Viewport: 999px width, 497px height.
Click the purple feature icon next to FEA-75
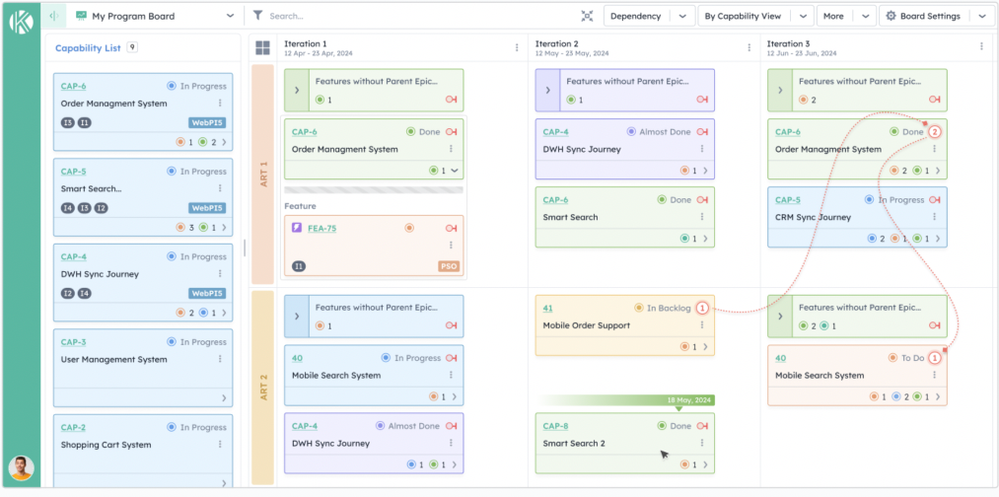297,228
